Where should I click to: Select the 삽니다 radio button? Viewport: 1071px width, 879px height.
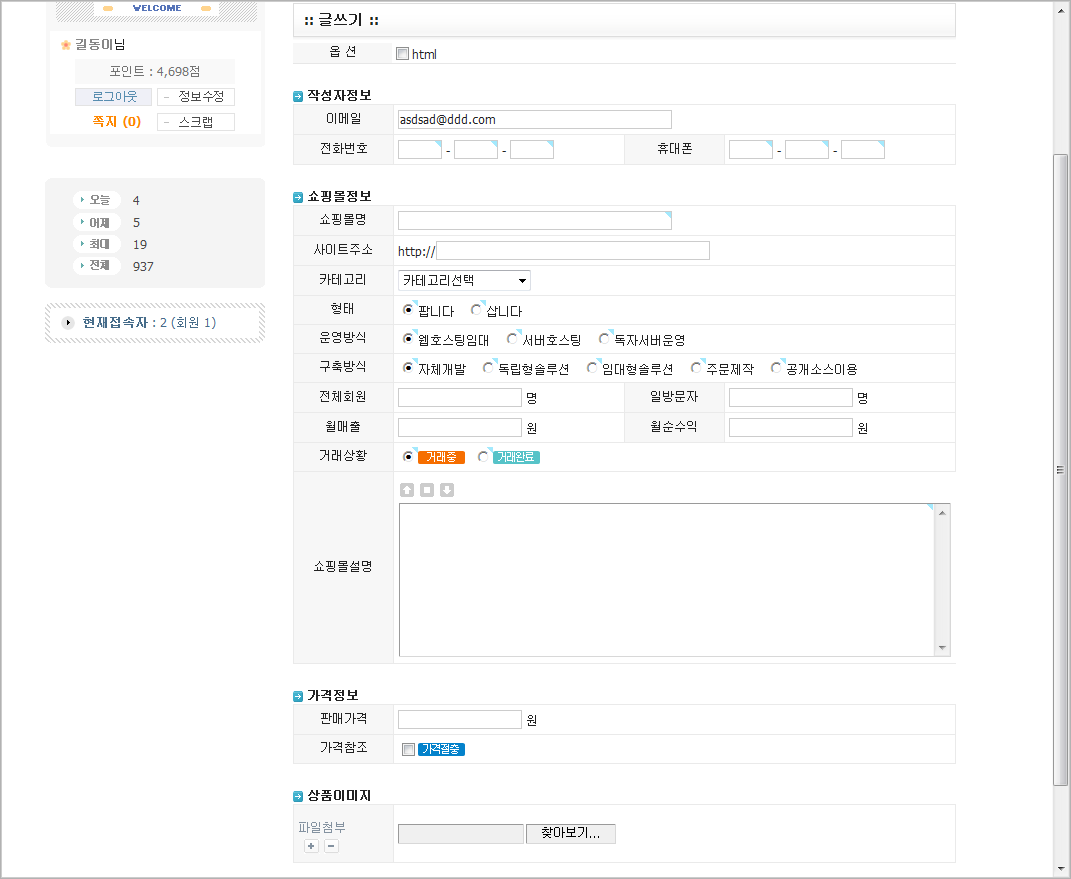point(477,310)
